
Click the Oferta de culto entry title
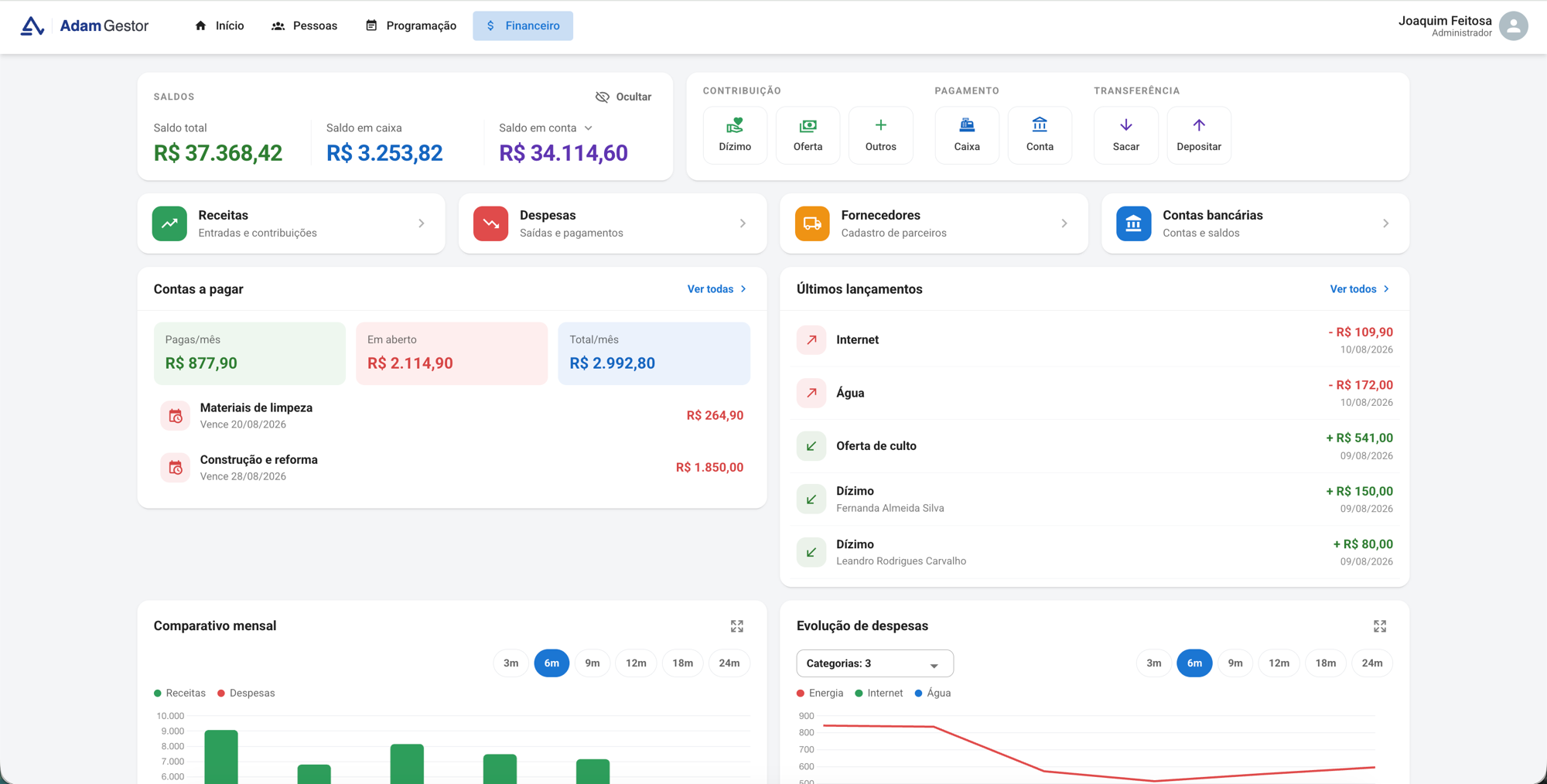876,446
